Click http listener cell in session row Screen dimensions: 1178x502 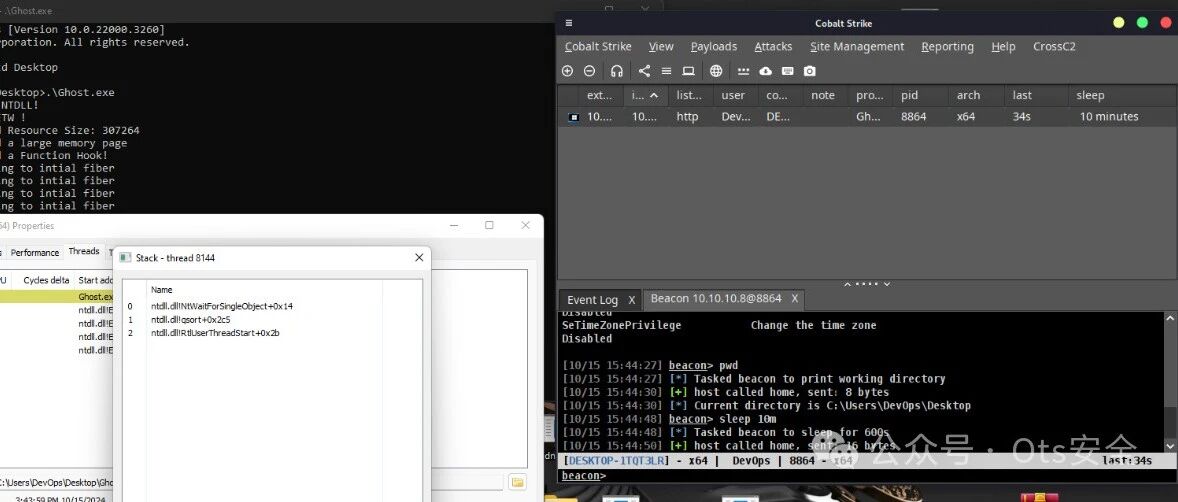[x=687, y=116]
